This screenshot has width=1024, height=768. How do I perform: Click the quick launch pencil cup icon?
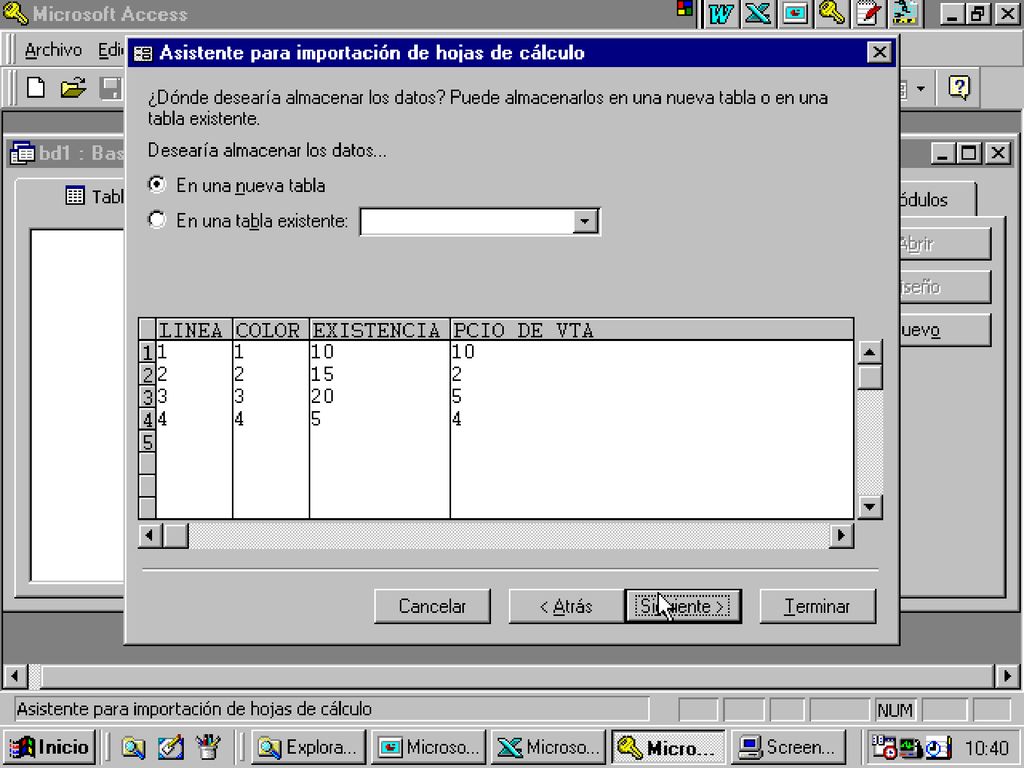point(208,747)
